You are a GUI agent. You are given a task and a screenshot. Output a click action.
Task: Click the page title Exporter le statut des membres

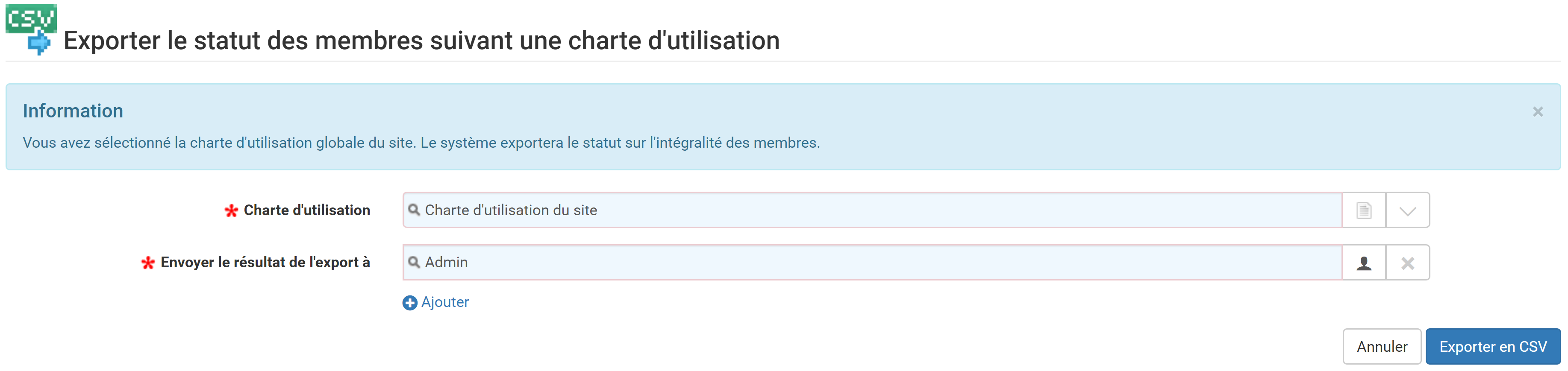(x=421, y=41)
